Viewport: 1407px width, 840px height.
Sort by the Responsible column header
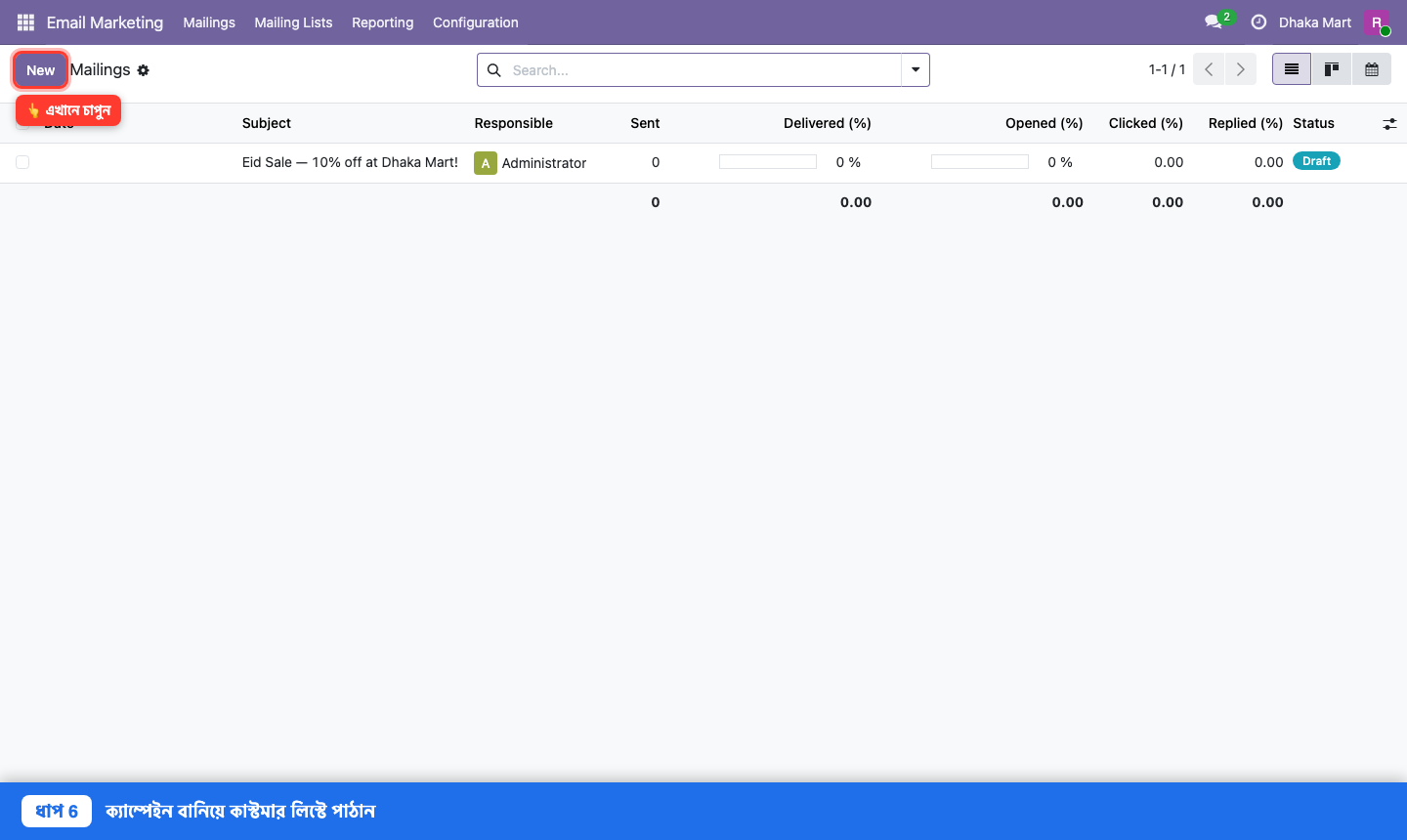click(x=514, y=123)
